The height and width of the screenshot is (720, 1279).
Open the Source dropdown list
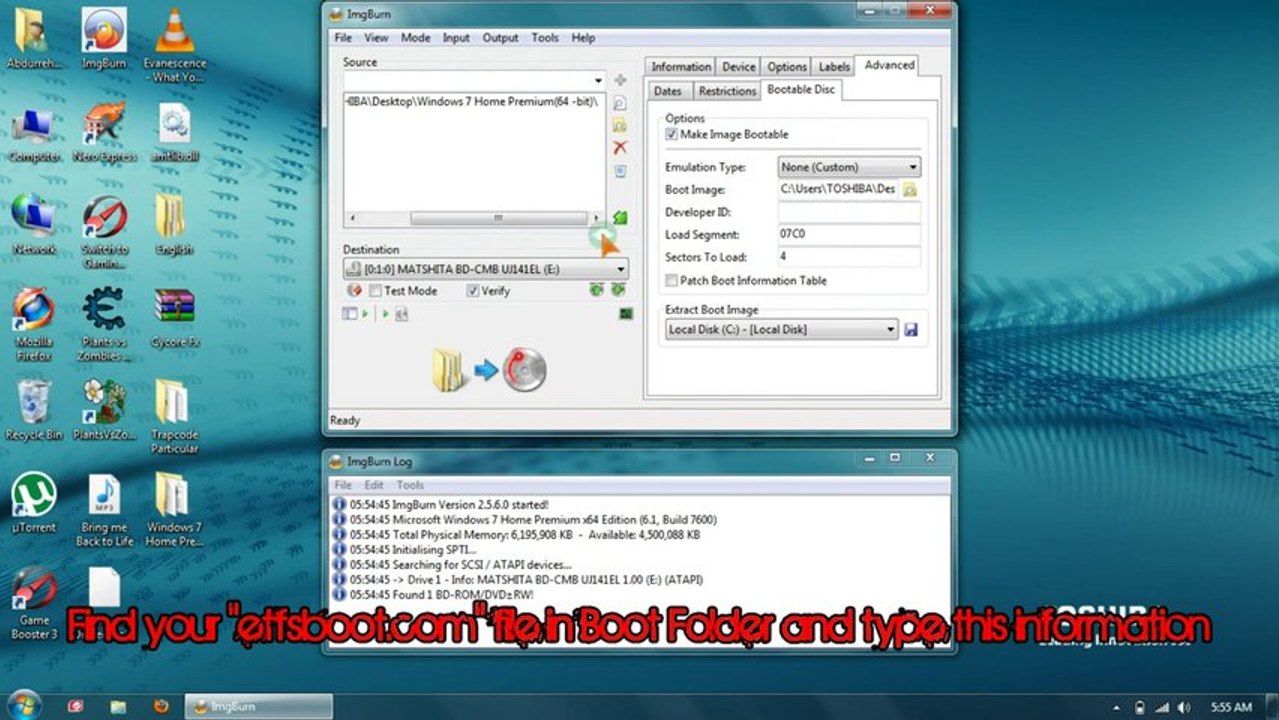pyautogui.click(x=598, y=81)
